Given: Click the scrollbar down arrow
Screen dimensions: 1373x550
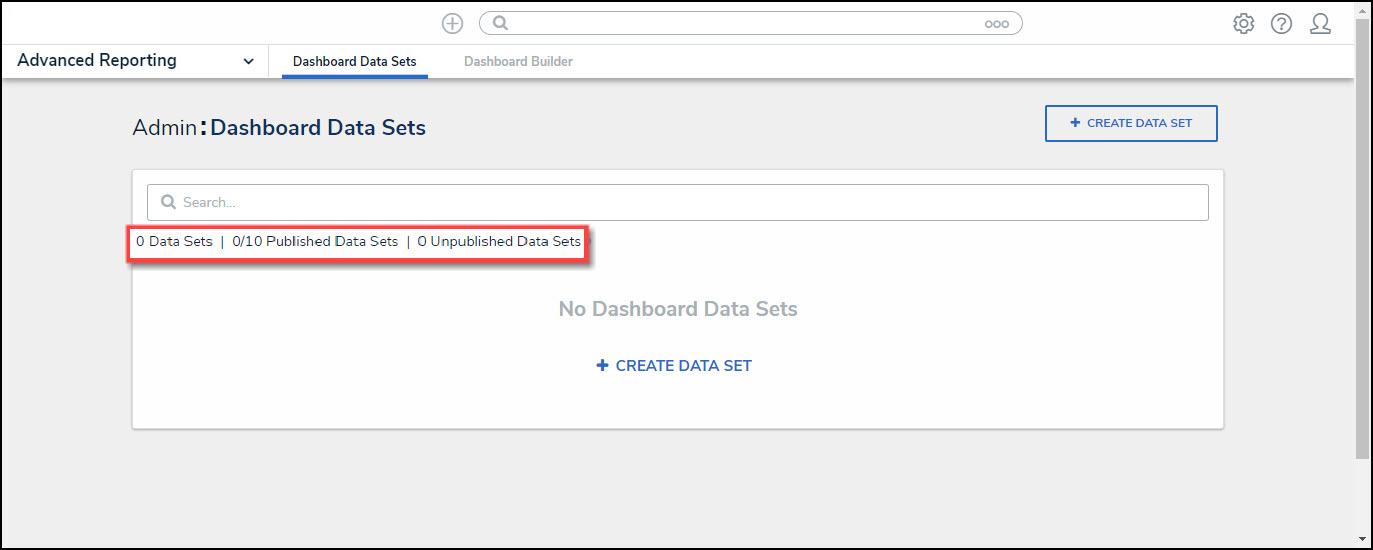Looking at the screenshot, I should click(1363, 539).
